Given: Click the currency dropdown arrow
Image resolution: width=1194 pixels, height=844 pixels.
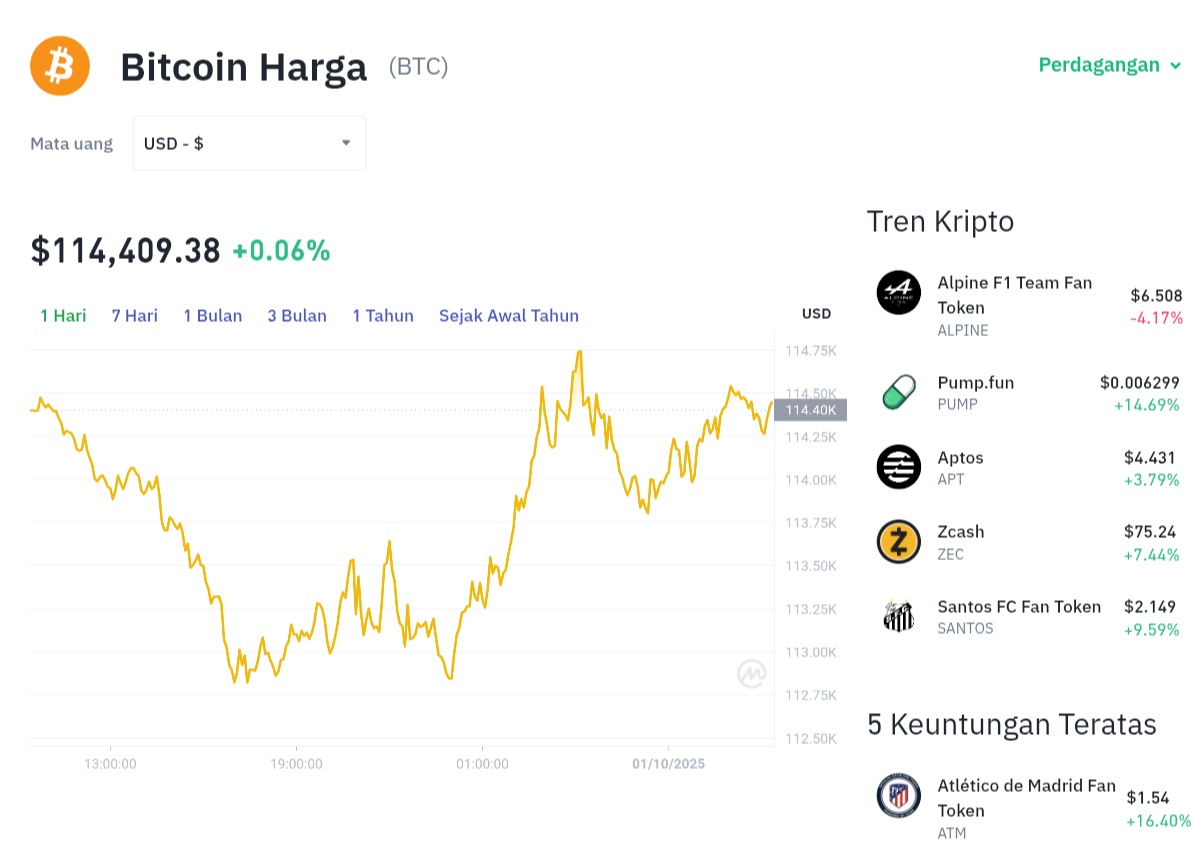Looking at the screenshot, I should (x=346, y=143).
